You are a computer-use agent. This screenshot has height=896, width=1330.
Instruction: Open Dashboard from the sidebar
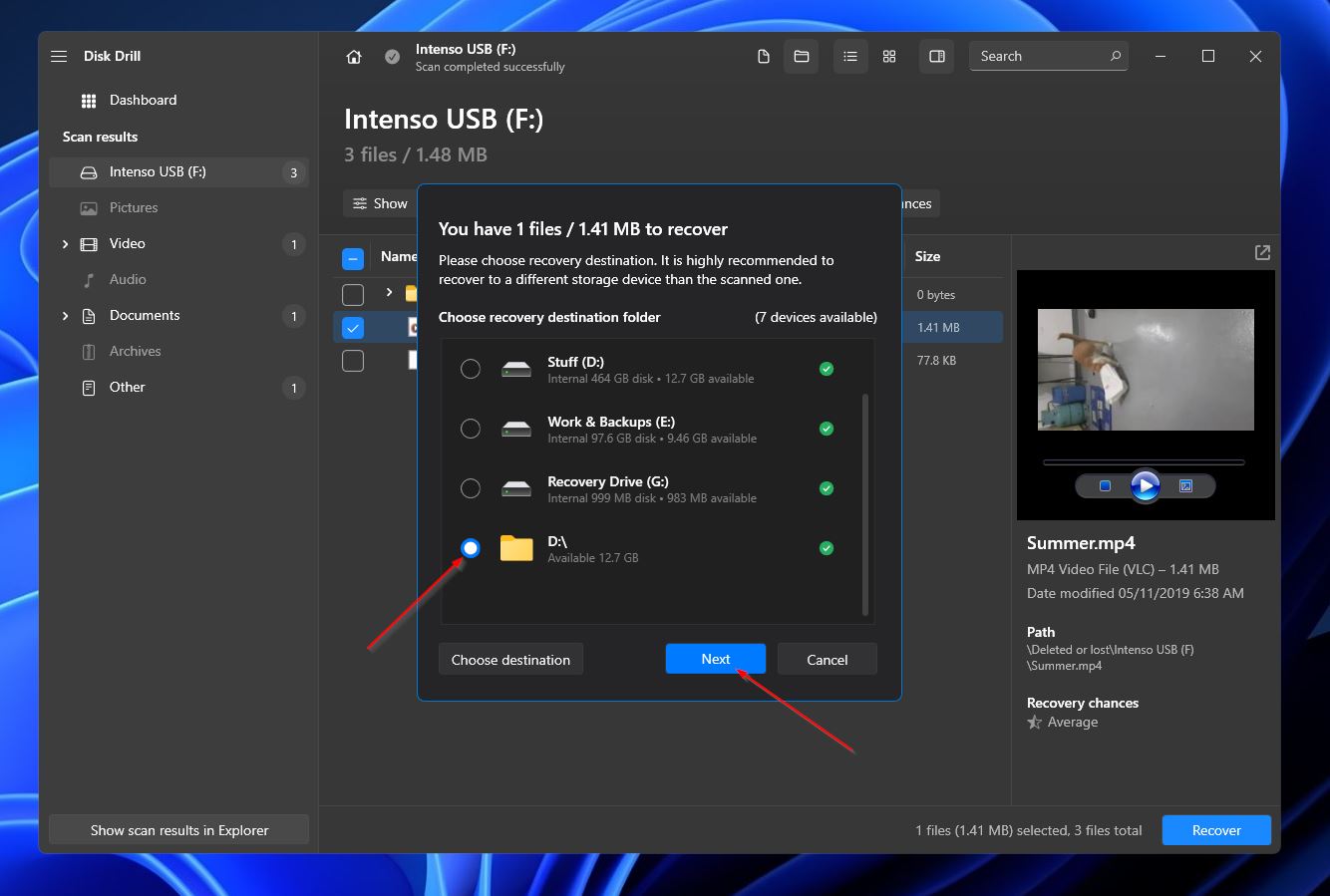143,101
